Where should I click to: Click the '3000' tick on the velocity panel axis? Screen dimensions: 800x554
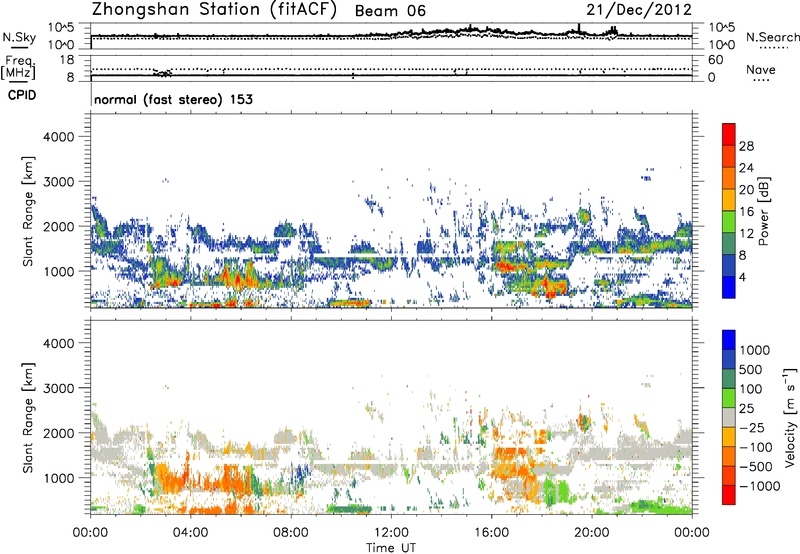coord(59,388)
